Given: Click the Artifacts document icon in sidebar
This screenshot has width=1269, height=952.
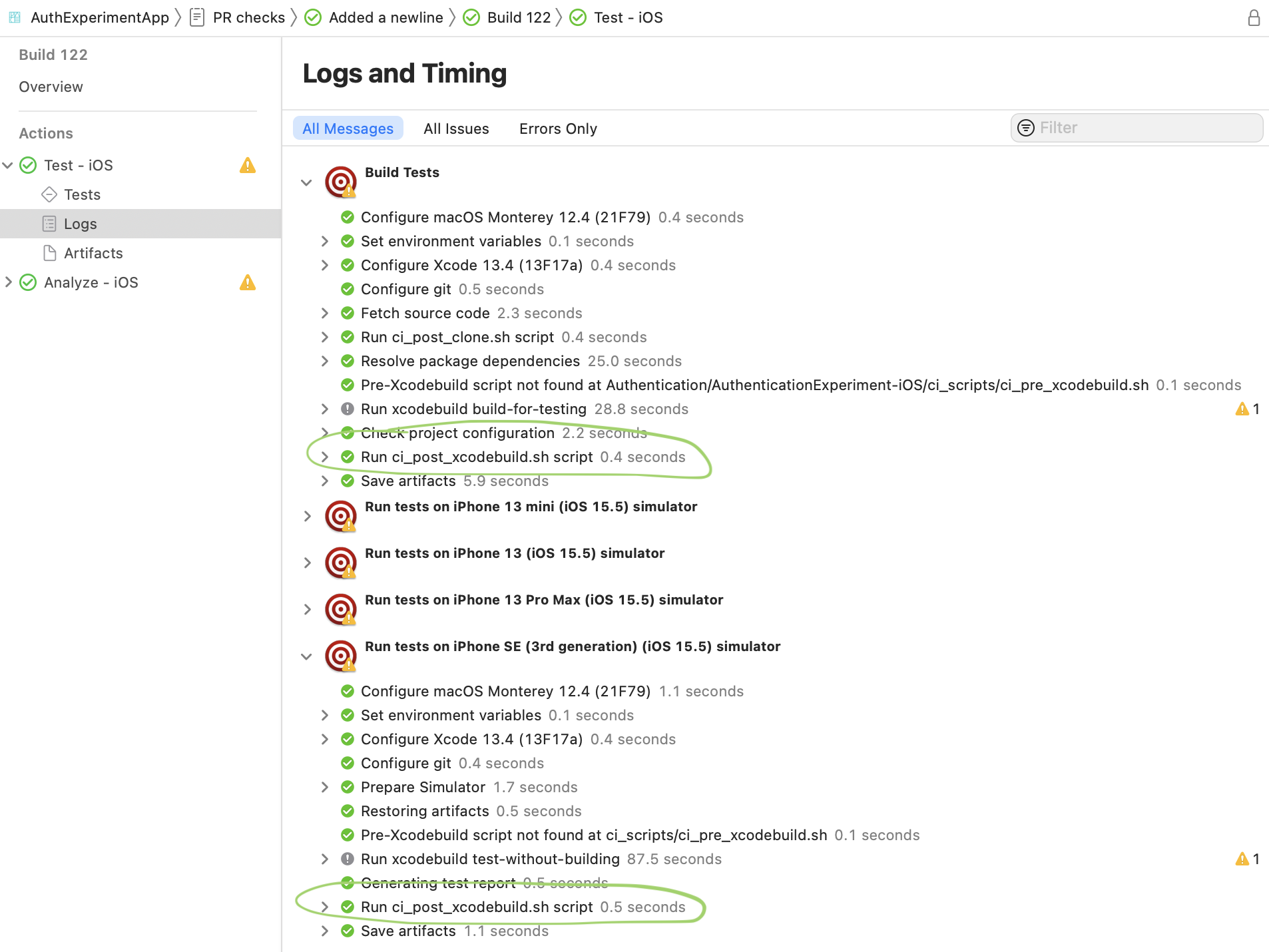Looking at the screenshot, I should (x=49, y=253).
